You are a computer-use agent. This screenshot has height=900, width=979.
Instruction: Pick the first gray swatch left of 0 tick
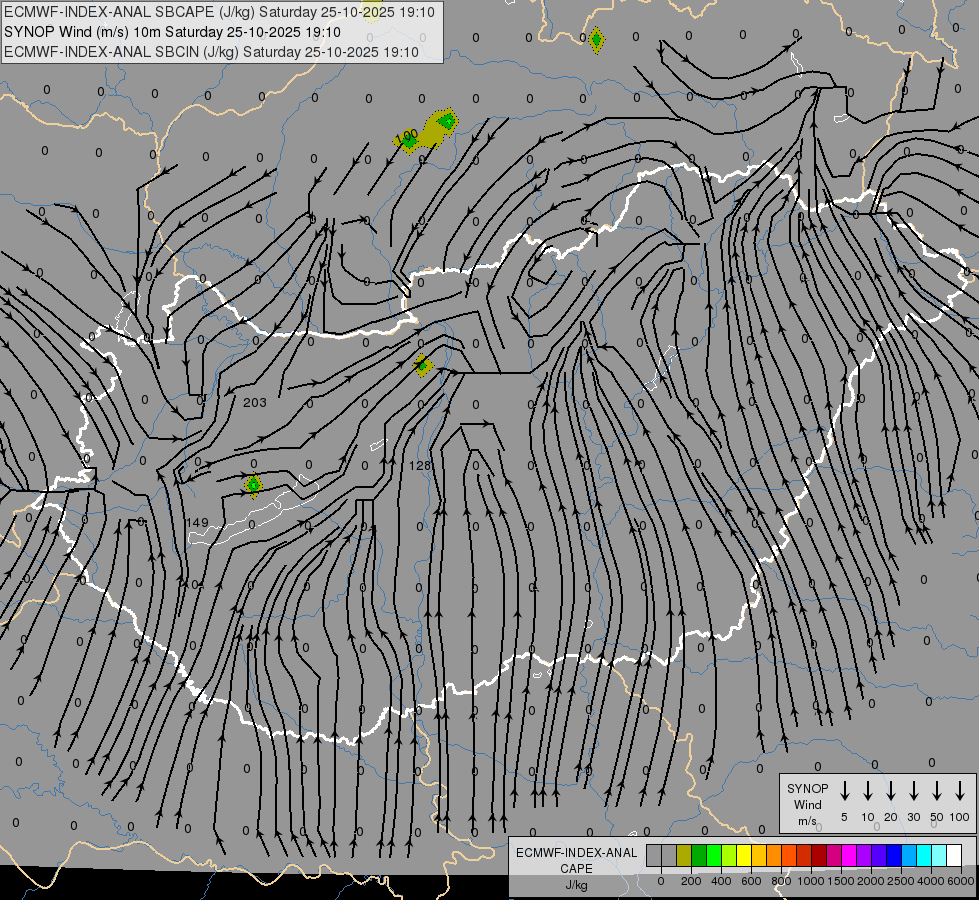click(654, 856)
